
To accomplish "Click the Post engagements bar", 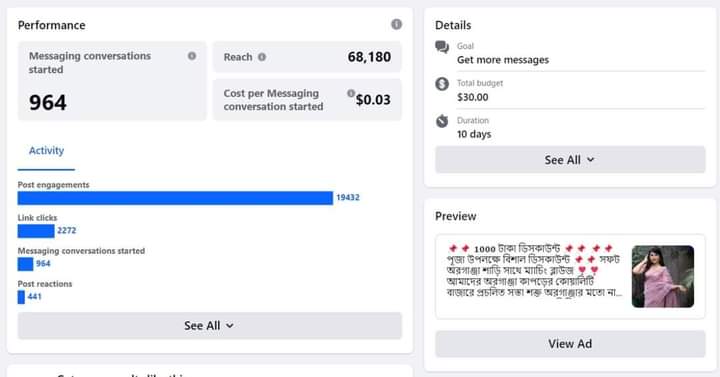I will [x=175, y=198].
